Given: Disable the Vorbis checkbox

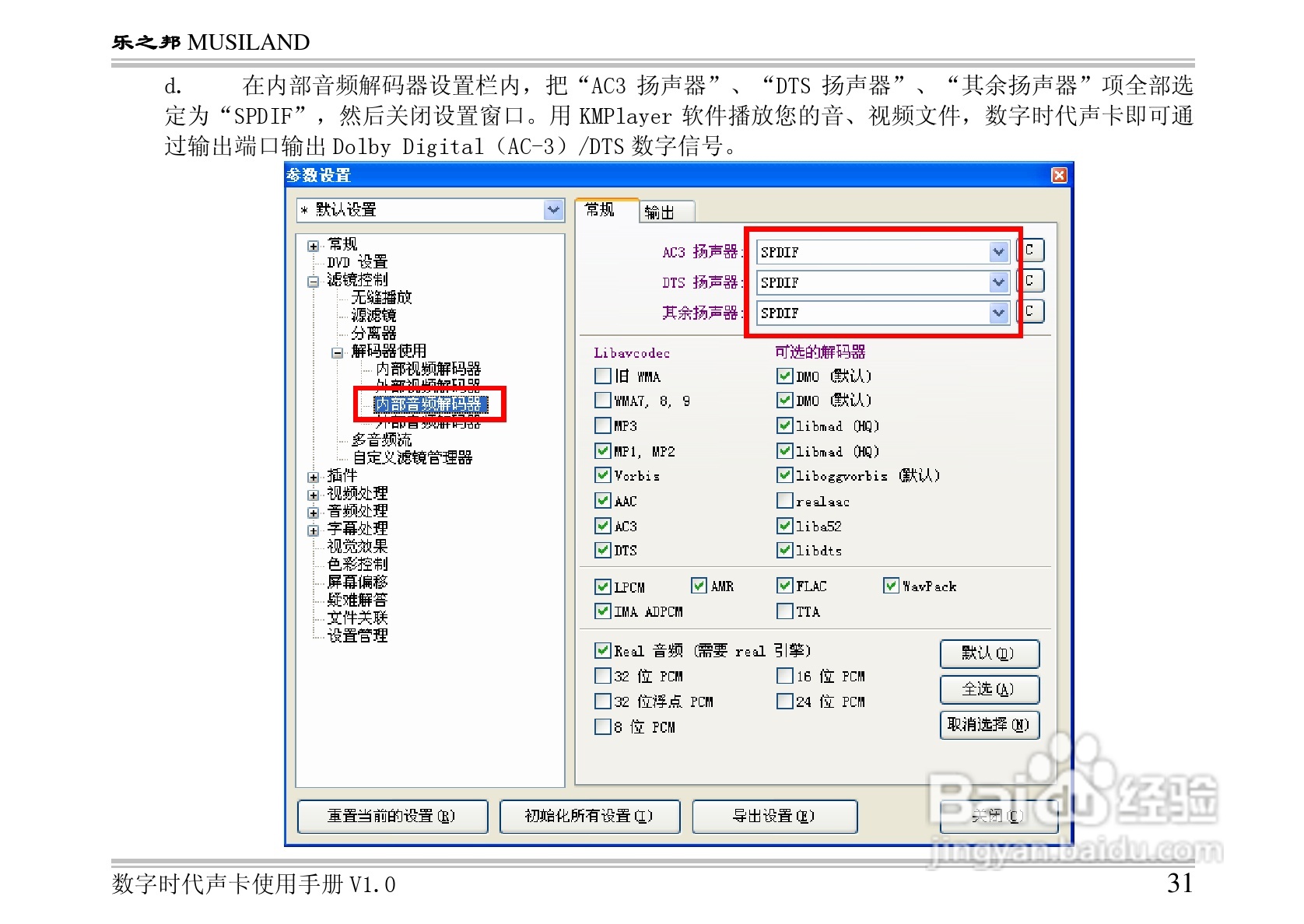Looking at the screenshot, I should [x=603, y=475].
